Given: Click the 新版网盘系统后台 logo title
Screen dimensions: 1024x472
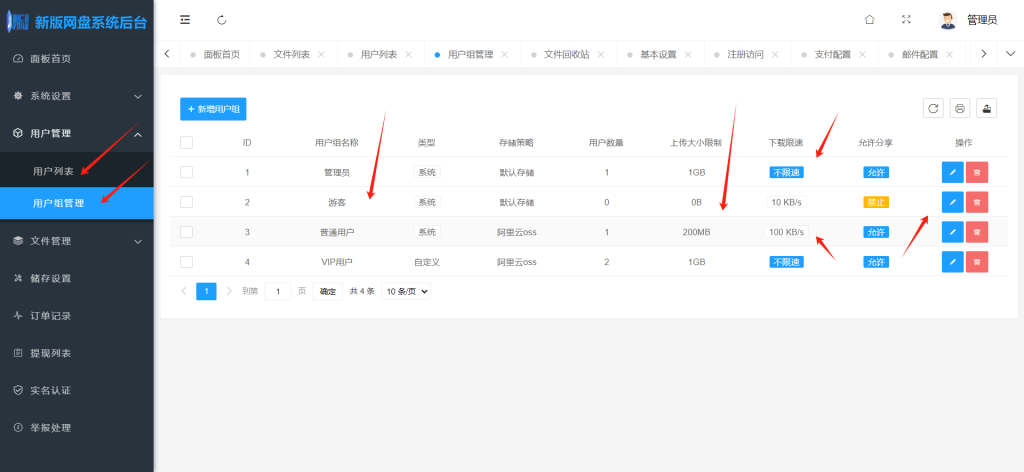Looking at the screenshot, I should coord(91,24).
